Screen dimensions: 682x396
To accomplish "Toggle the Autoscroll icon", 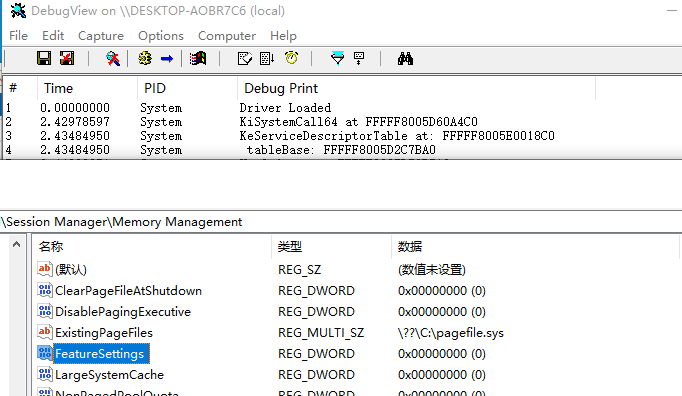I will pos(267,58).
